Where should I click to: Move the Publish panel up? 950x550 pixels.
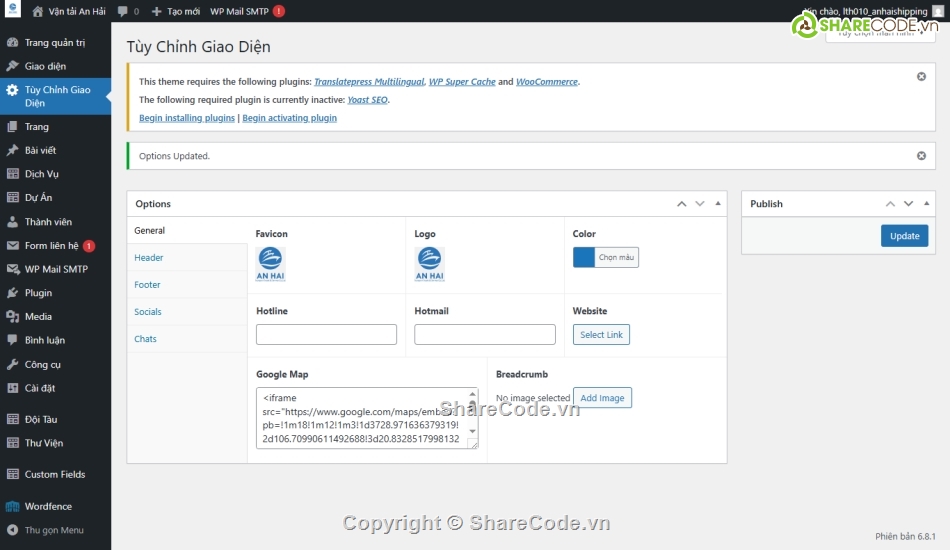[x=890, y=204]
